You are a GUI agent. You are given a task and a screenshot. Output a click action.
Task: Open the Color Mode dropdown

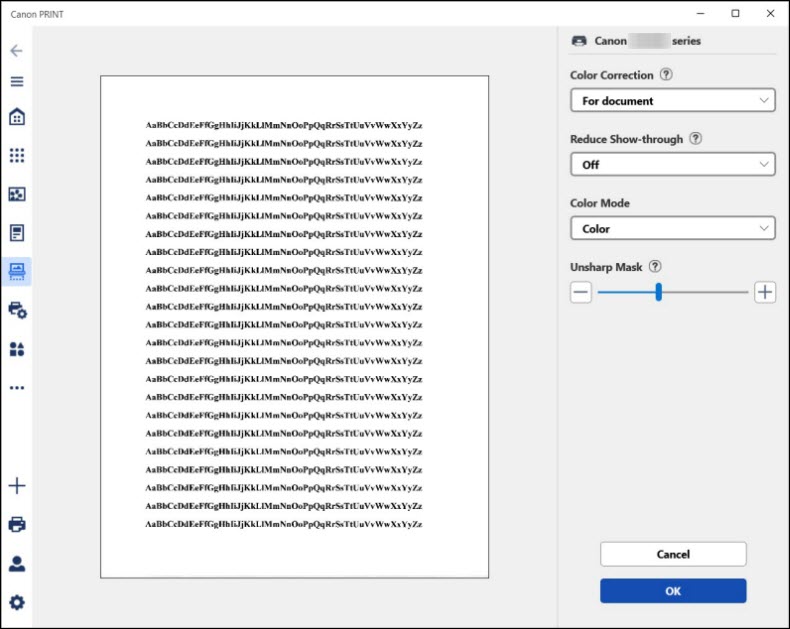(x=673, y=228)
